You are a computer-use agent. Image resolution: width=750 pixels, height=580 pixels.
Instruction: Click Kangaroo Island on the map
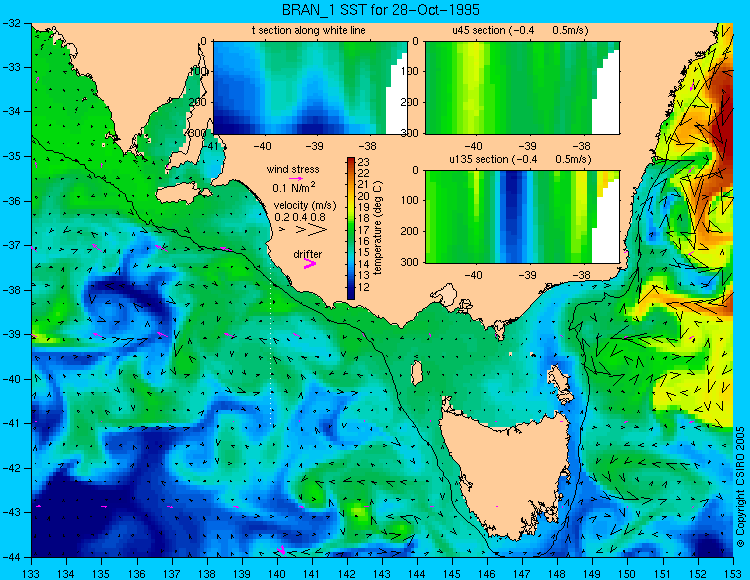pos(184,194)
